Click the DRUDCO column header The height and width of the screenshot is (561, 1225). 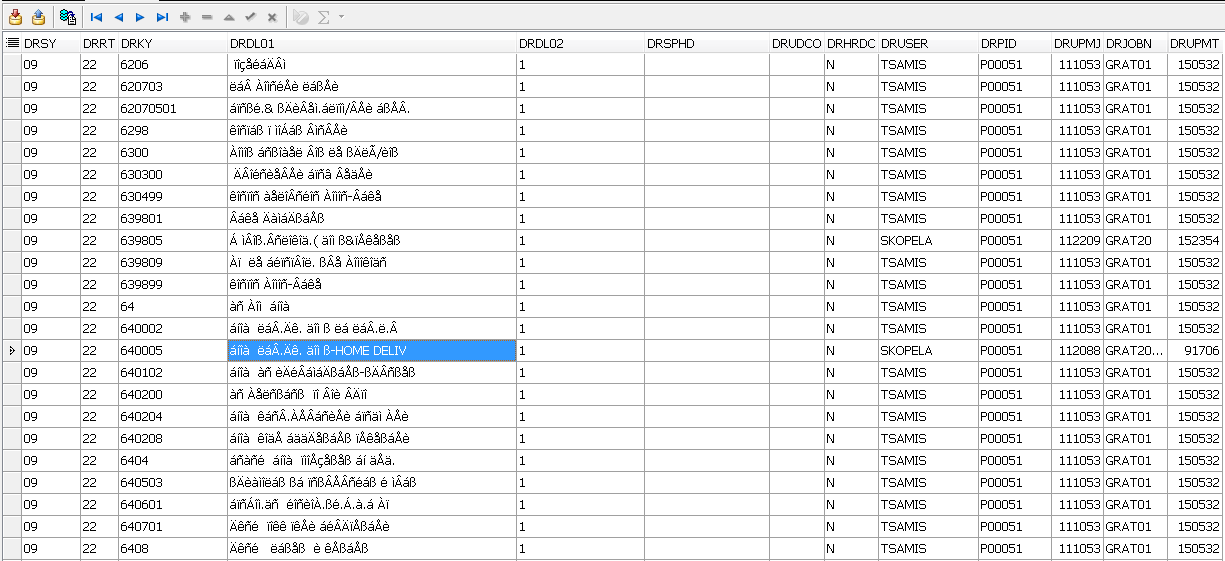pyautogui.click(x=797, y=43)
